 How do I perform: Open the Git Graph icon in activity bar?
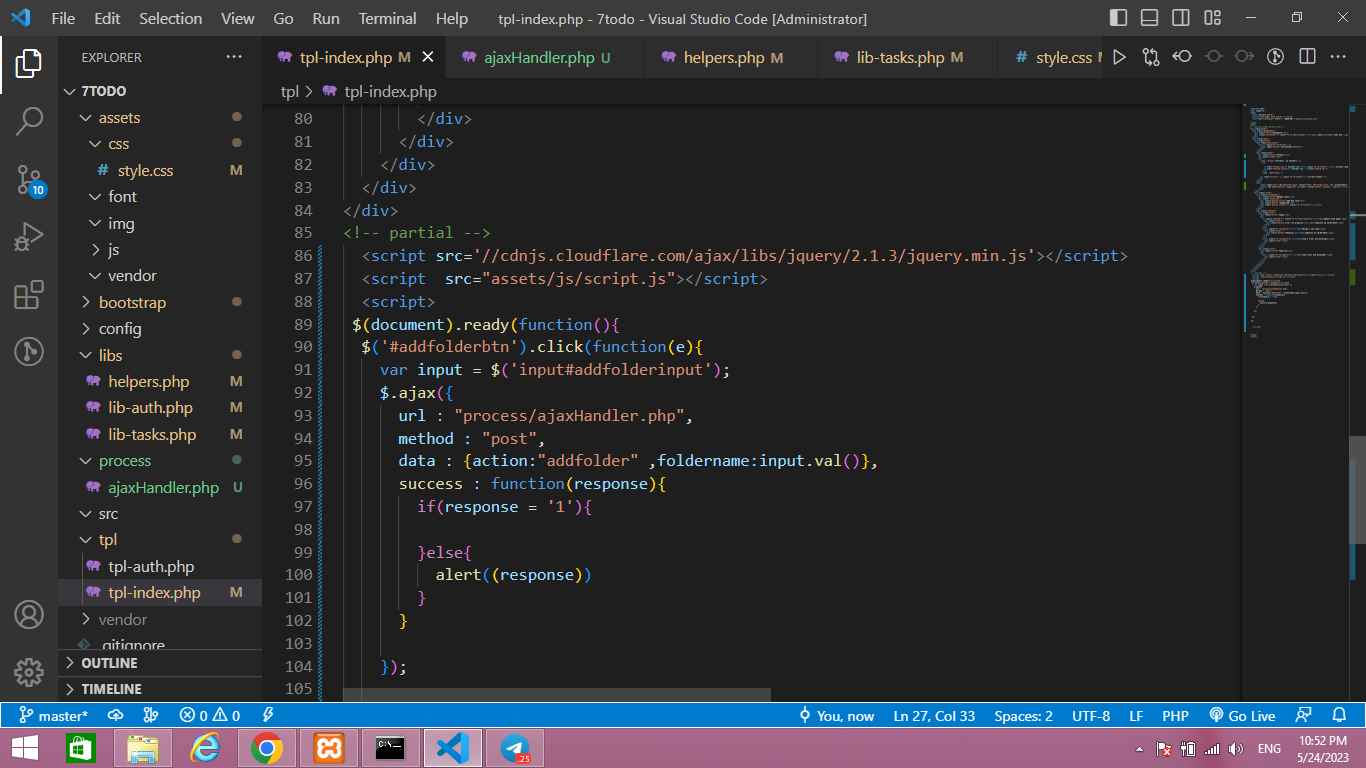pyautogui.click(x=29, y=352)
